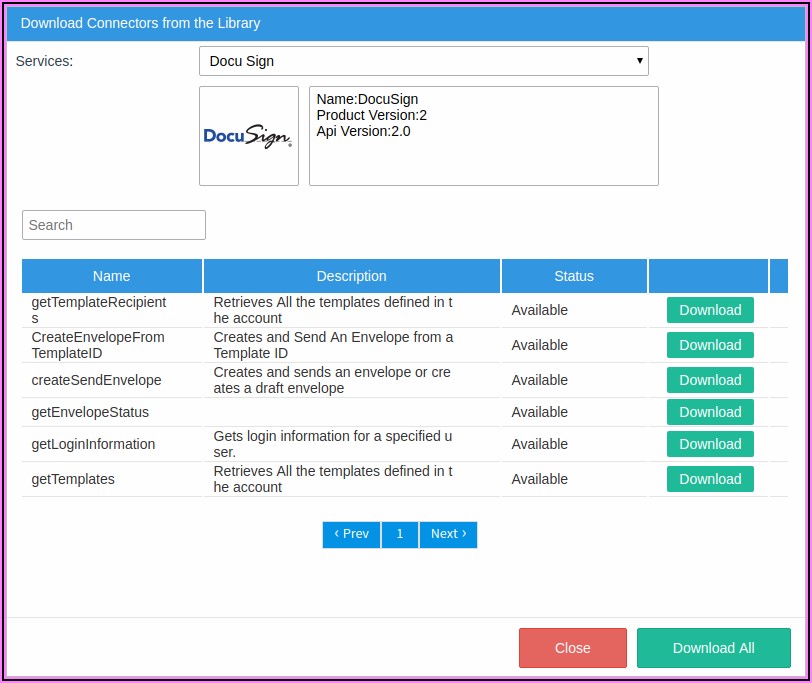
Task: Click the Description column header
Action: click(351, 276)
